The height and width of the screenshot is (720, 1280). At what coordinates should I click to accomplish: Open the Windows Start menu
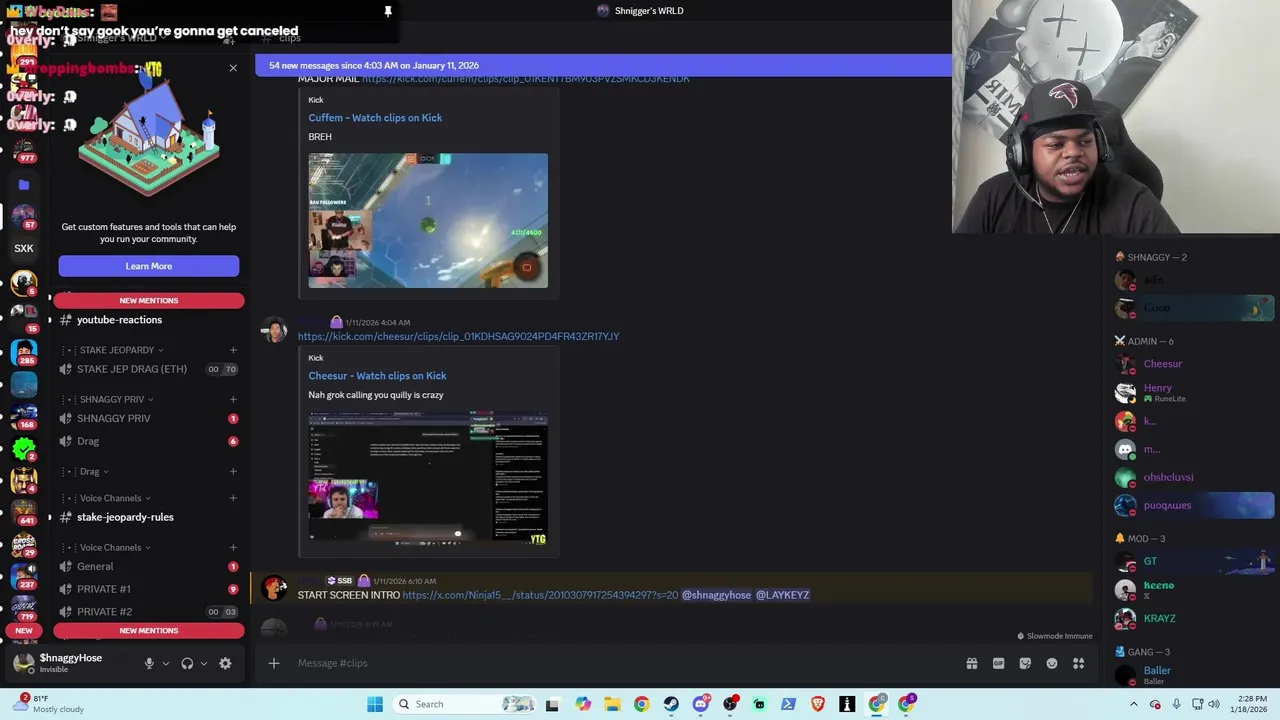pos(375,704)
